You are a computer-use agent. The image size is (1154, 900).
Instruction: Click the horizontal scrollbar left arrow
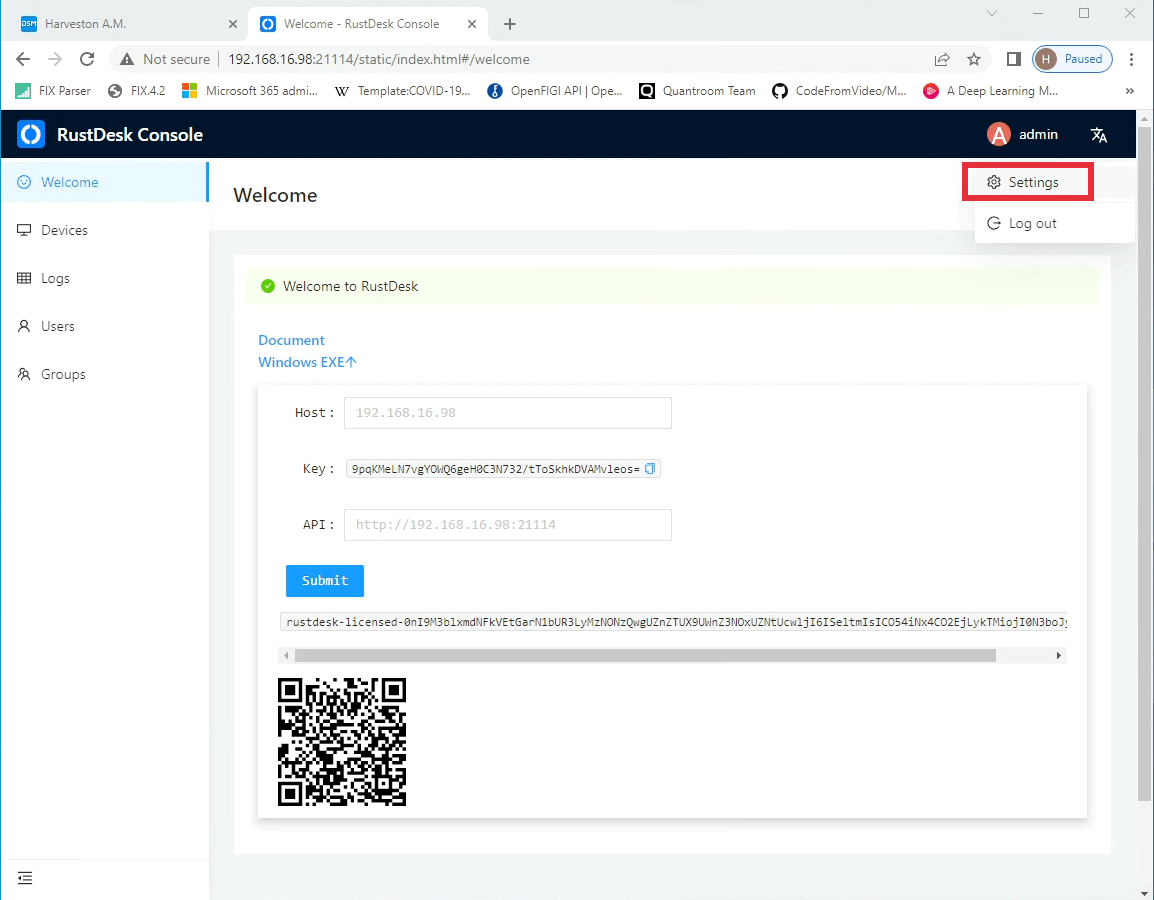(286, 655)
